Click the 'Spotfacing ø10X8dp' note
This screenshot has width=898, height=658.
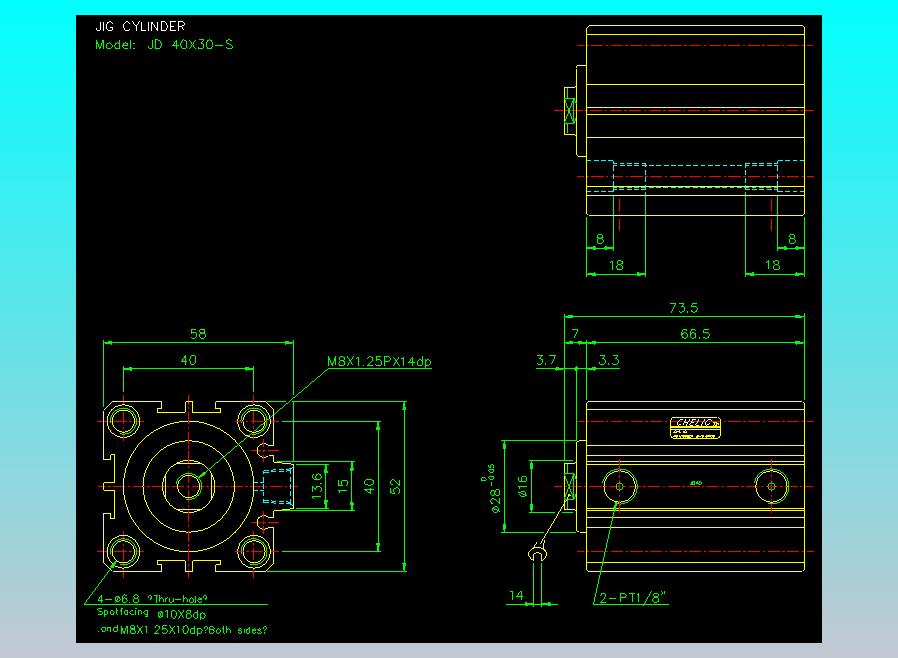coord(151,614)
